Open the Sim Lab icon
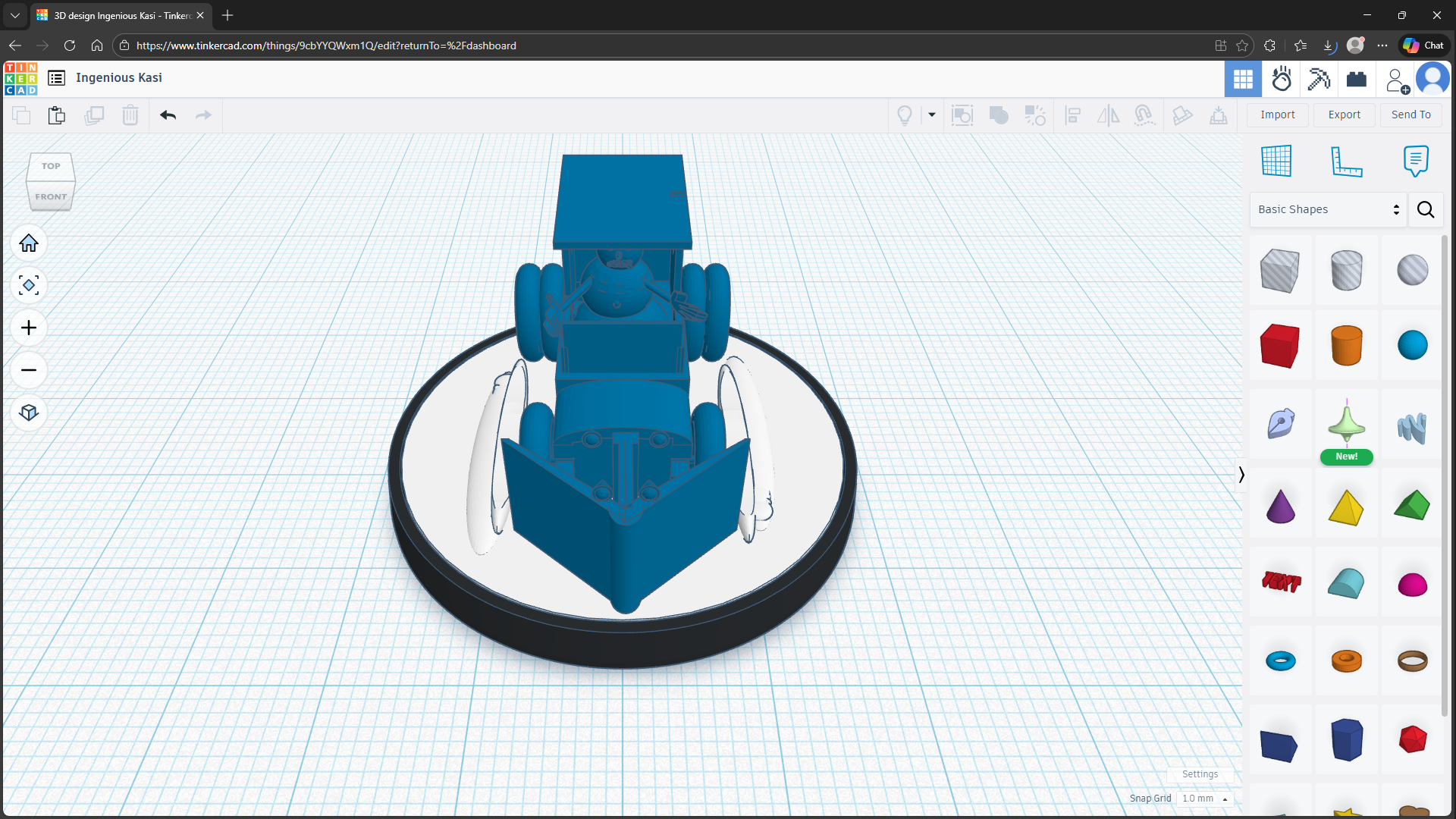This screenshot has width=1456, height=819. pos(1282,79)
